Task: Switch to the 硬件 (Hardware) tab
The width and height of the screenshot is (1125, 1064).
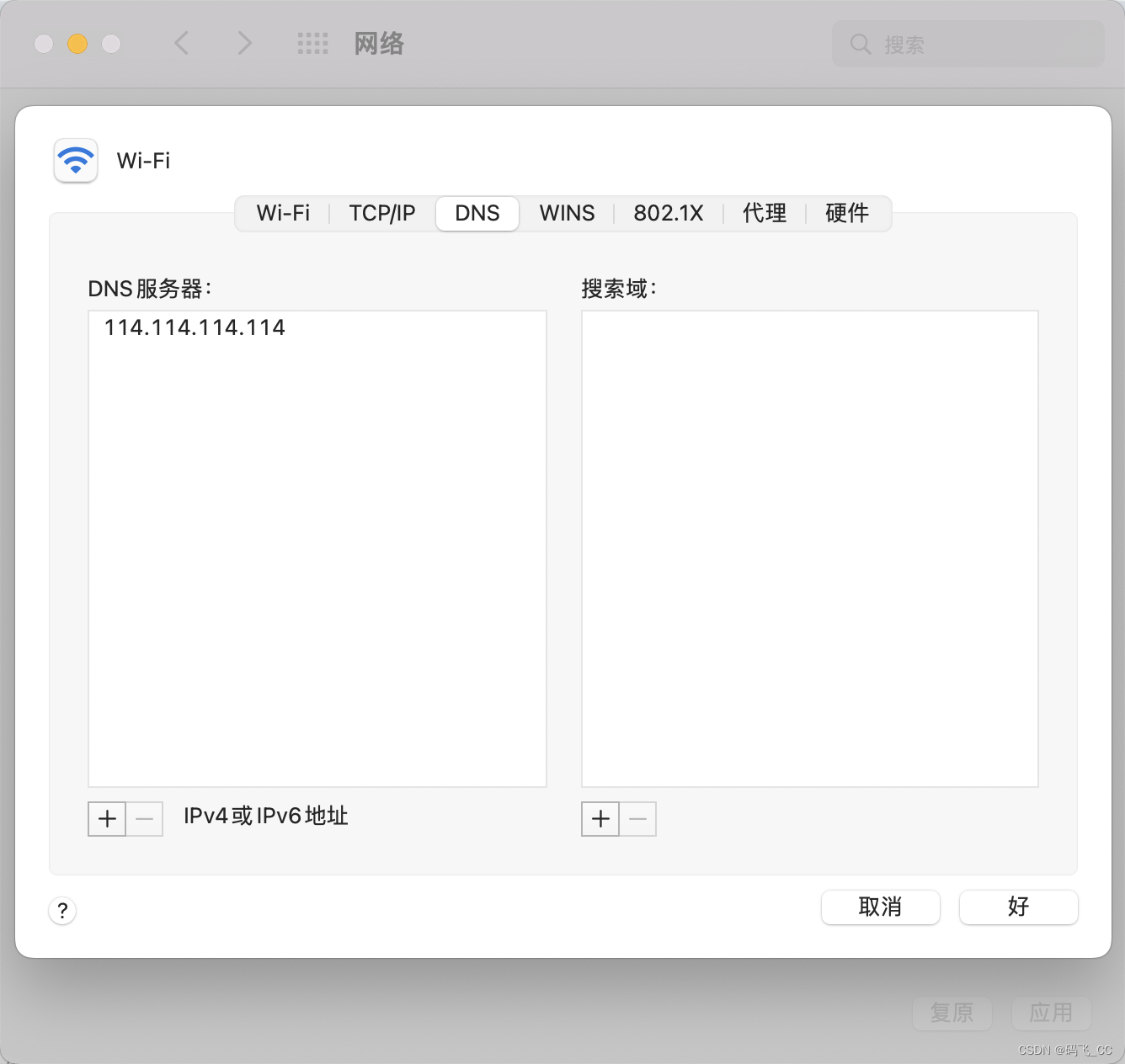Action: pyautogui.click(x=847, y=213)
